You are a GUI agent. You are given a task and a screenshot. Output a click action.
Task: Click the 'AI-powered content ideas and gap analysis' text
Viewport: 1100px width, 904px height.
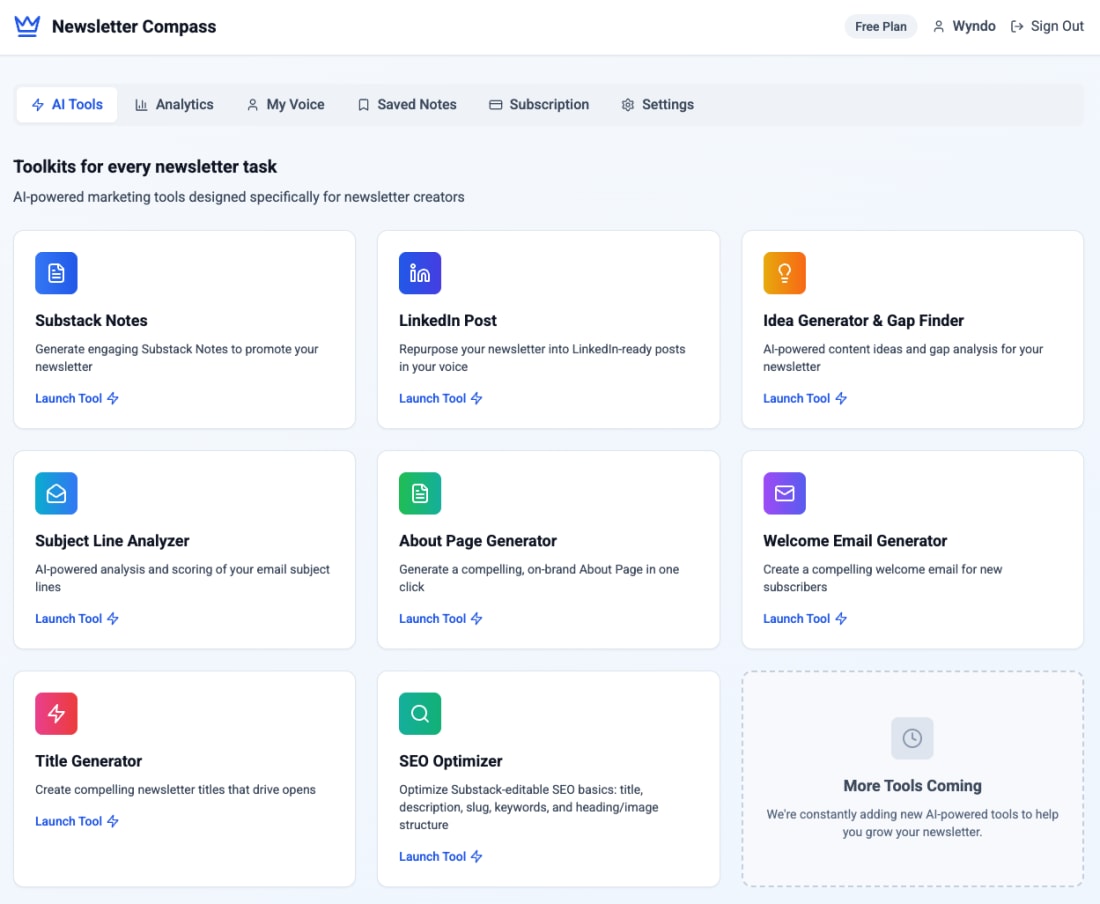(x=903, y=358)
